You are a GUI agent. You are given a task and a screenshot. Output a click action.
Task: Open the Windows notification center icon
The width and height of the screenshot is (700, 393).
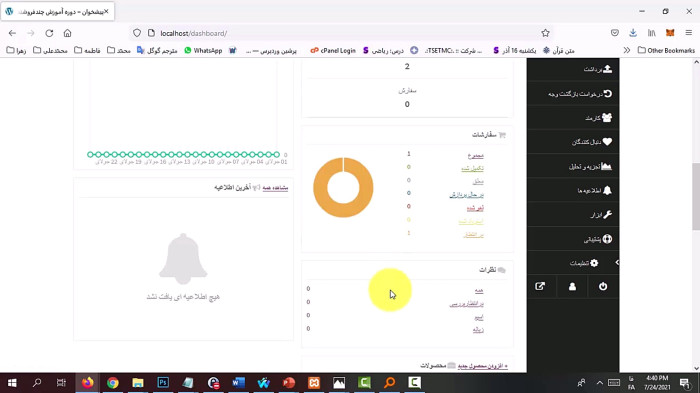tap(684, 383)
